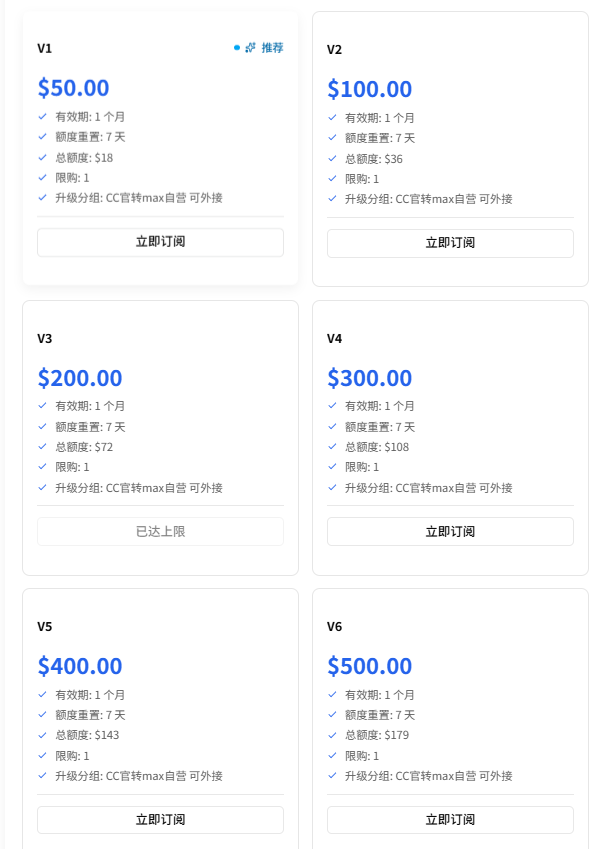Subscribe to the V1 $50.00 plan
Viewport: 592px width, 849px height.
(160, 242)
